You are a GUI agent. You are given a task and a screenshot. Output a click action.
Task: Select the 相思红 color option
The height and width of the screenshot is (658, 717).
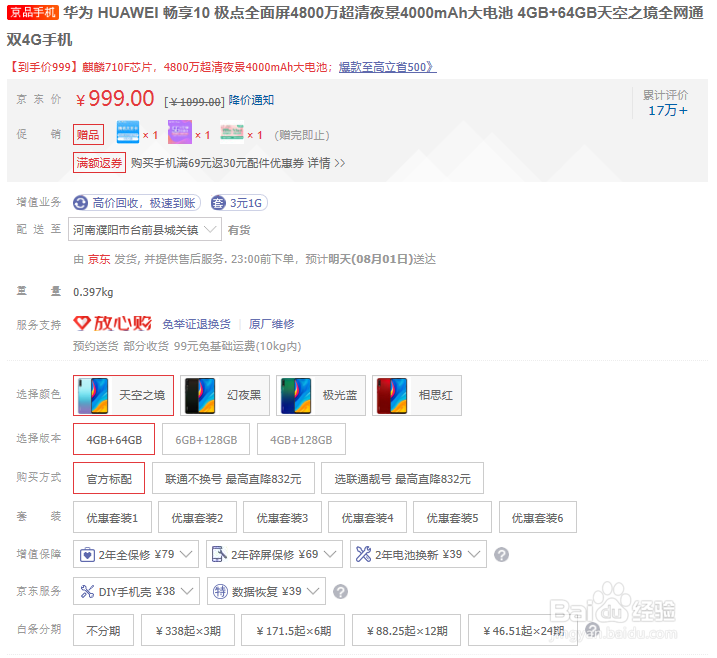[417, 396]
